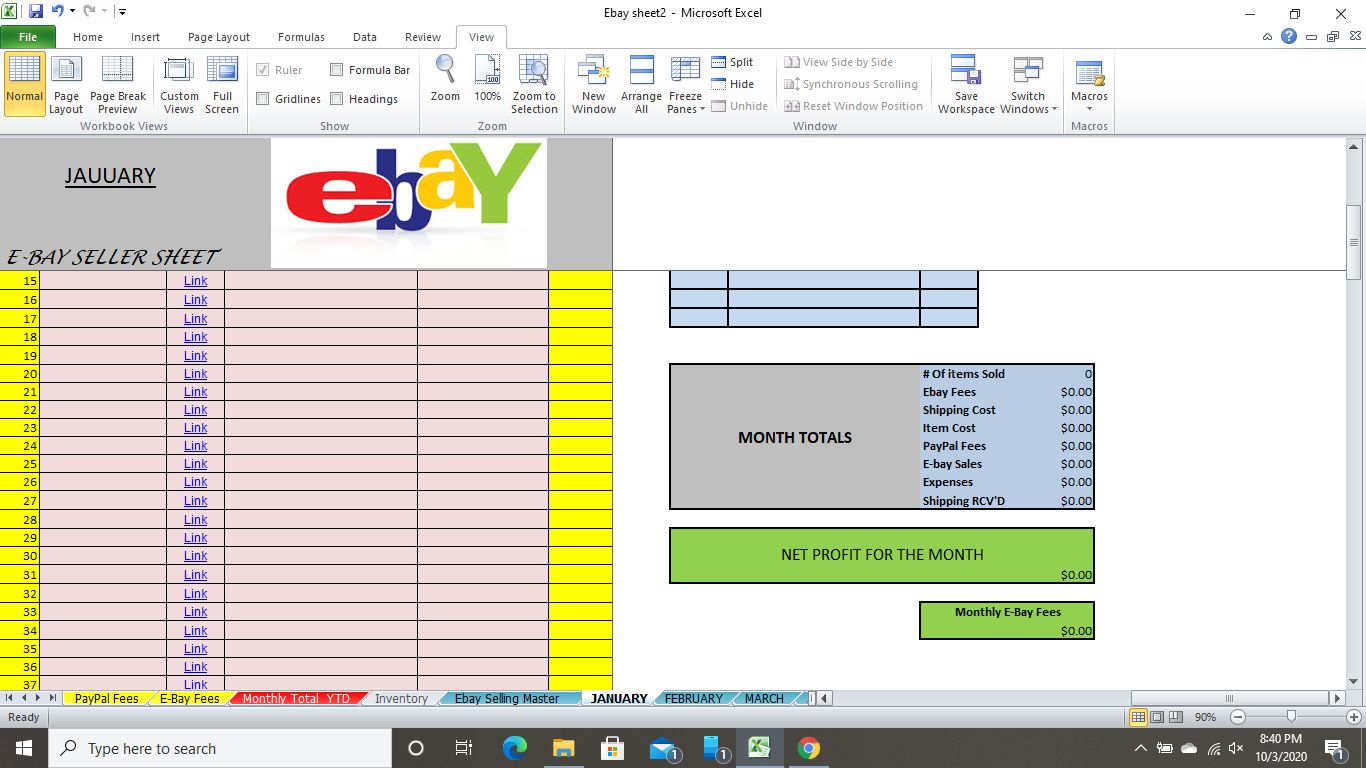Open the Insert ribbon tab
The image size is (1366, 768).
[x=145, y=37]
